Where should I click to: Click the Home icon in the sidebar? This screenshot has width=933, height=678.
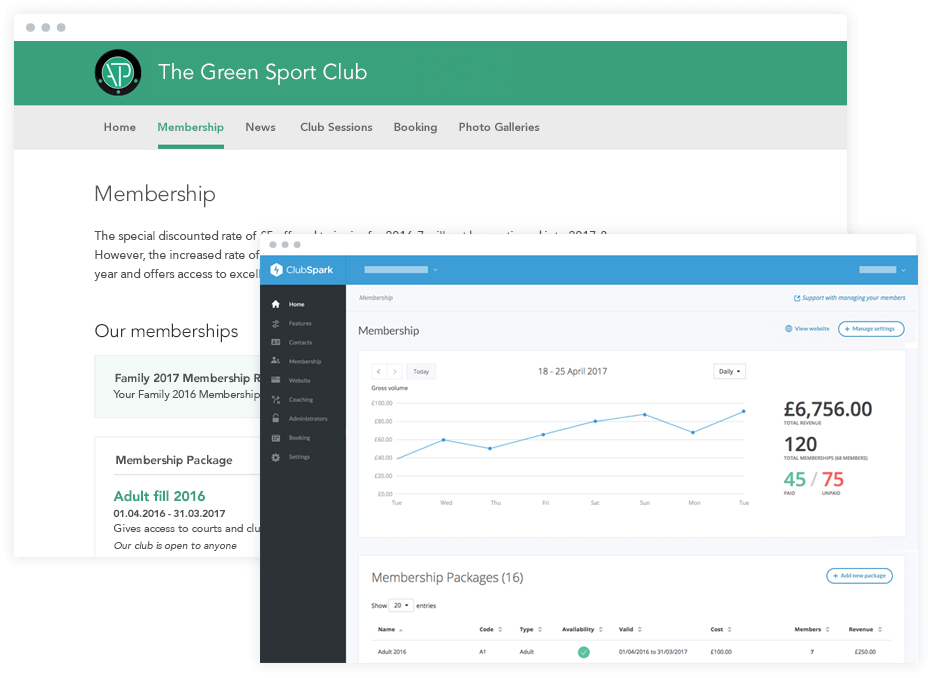click(x=276, y=304)
